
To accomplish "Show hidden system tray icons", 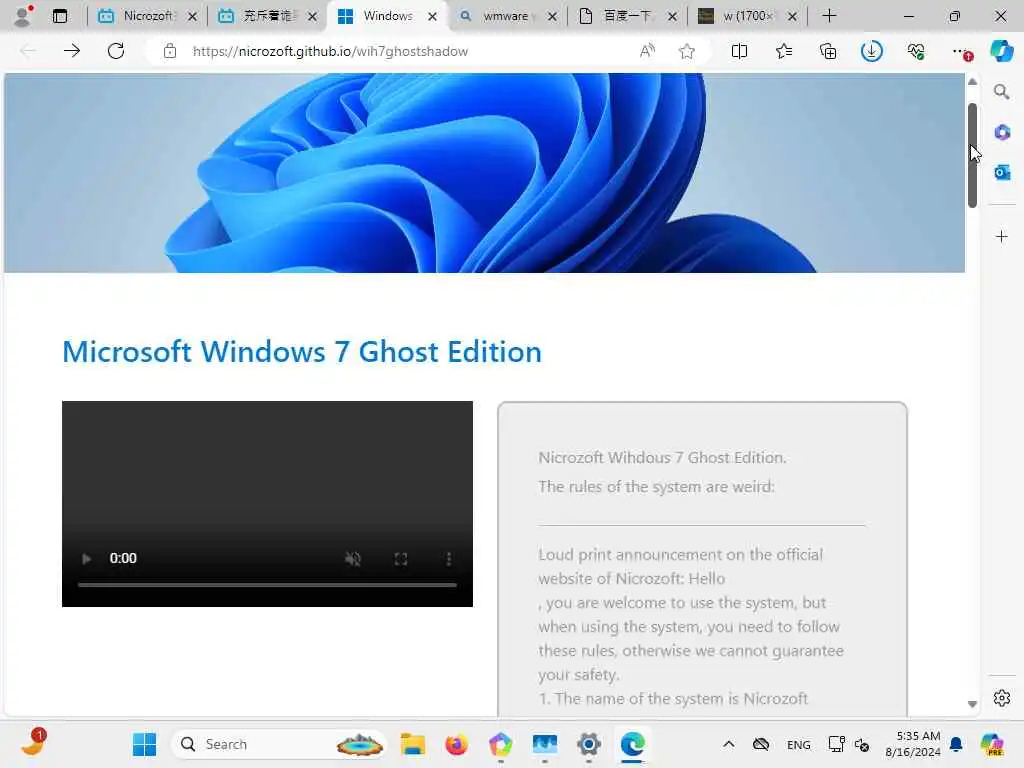I will click(x=729, y=744).
